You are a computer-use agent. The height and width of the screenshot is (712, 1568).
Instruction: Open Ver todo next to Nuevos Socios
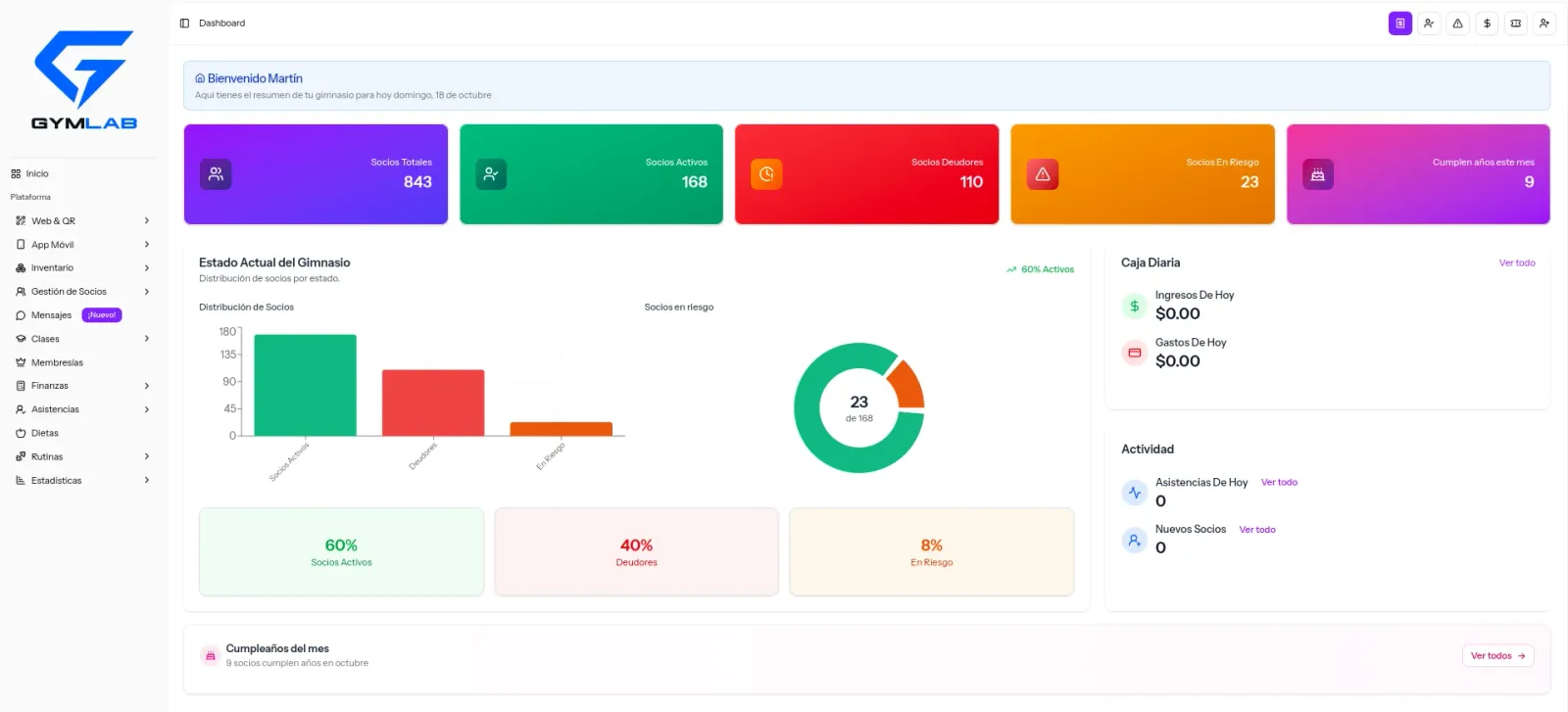[x=1257, y=530]
